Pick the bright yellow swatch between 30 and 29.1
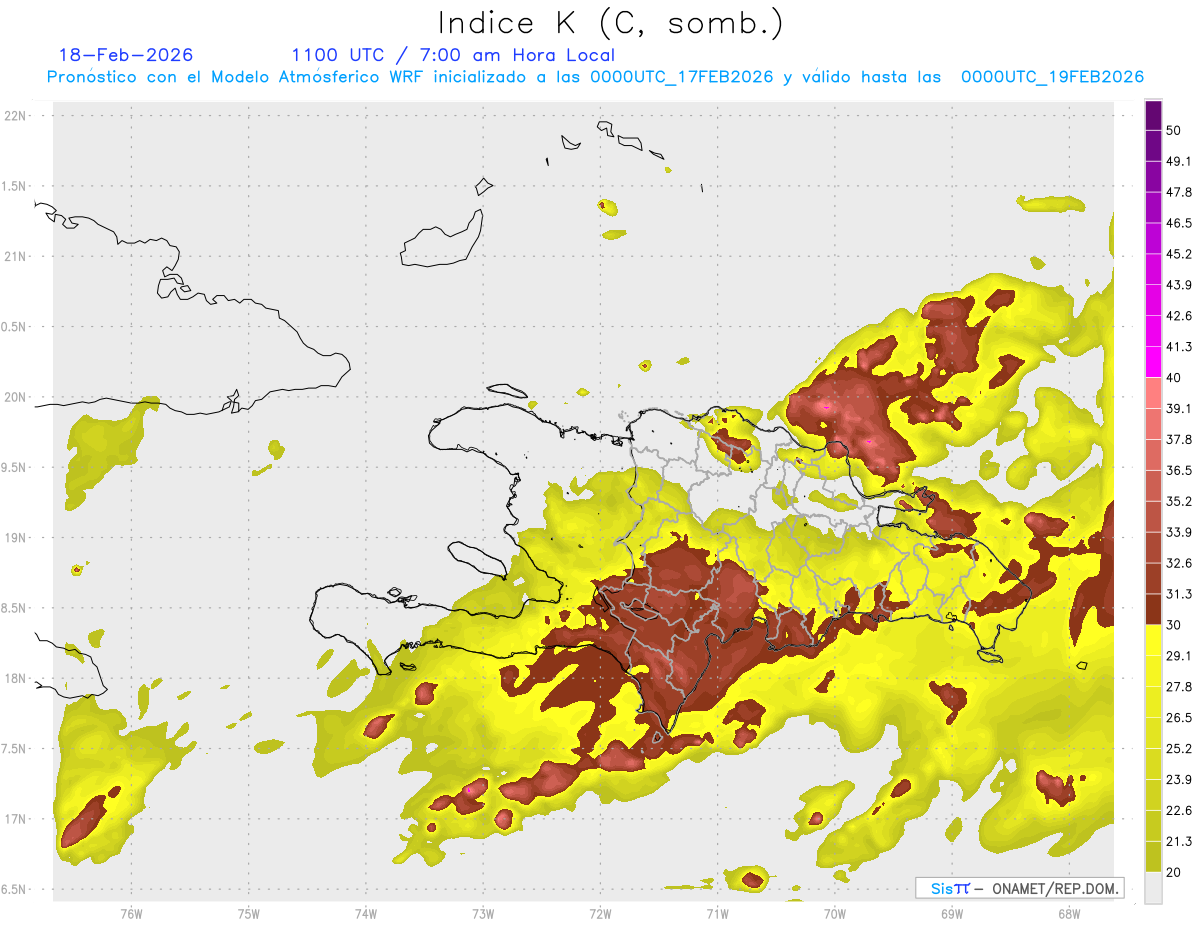This screenshot has width=1200, height=927. (x=1153, y=640)
